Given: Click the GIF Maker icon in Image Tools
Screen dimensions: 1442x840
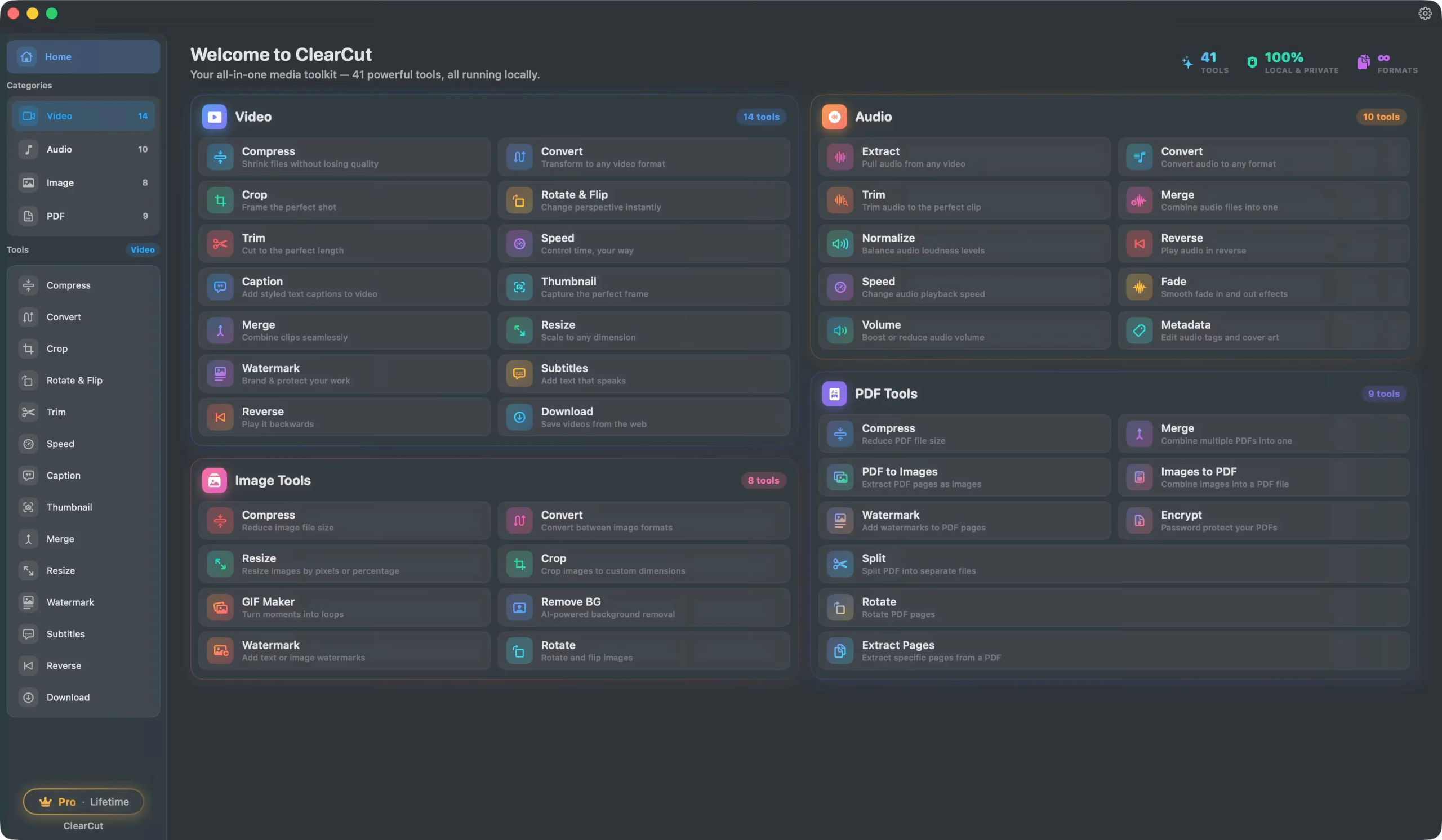Looking at the screenshot, I should coord(220,607).
